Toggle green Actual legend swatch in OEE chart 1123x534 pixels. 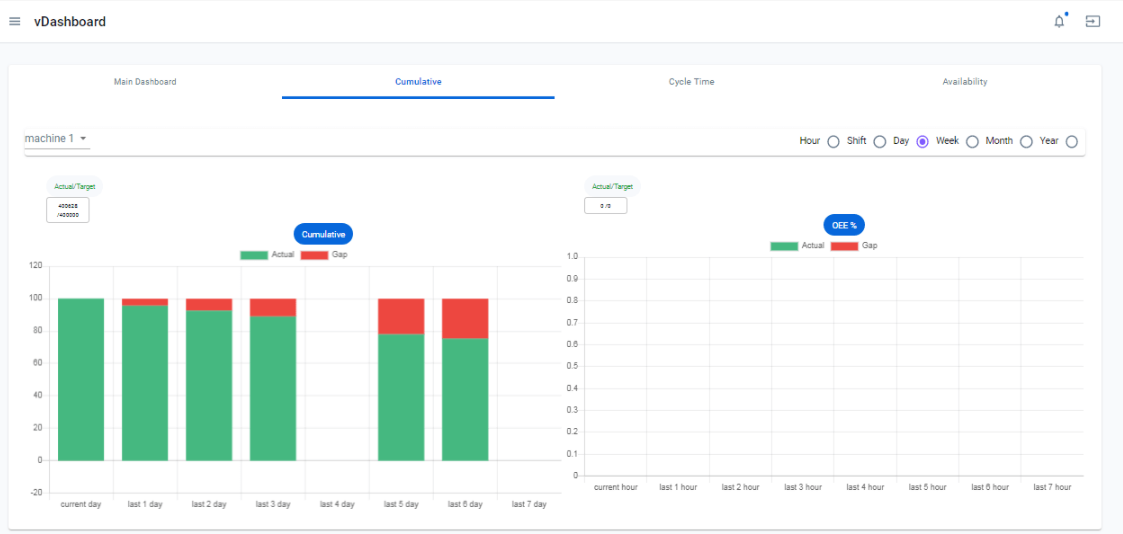coord(784,246)
